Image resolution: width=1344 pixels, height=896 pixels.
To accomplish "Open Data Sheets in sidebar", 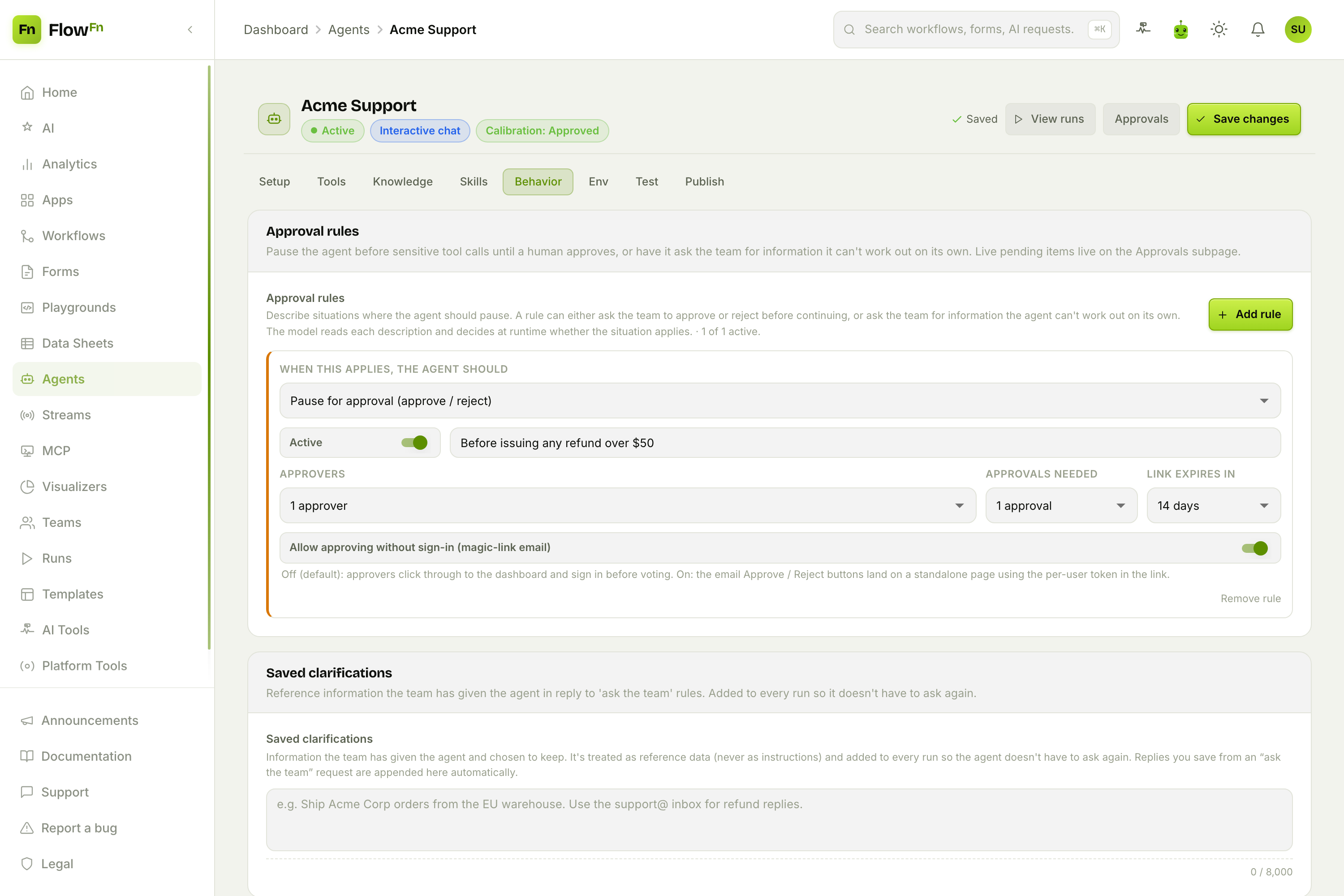I will pyautogui.click(x=107, y=343).
